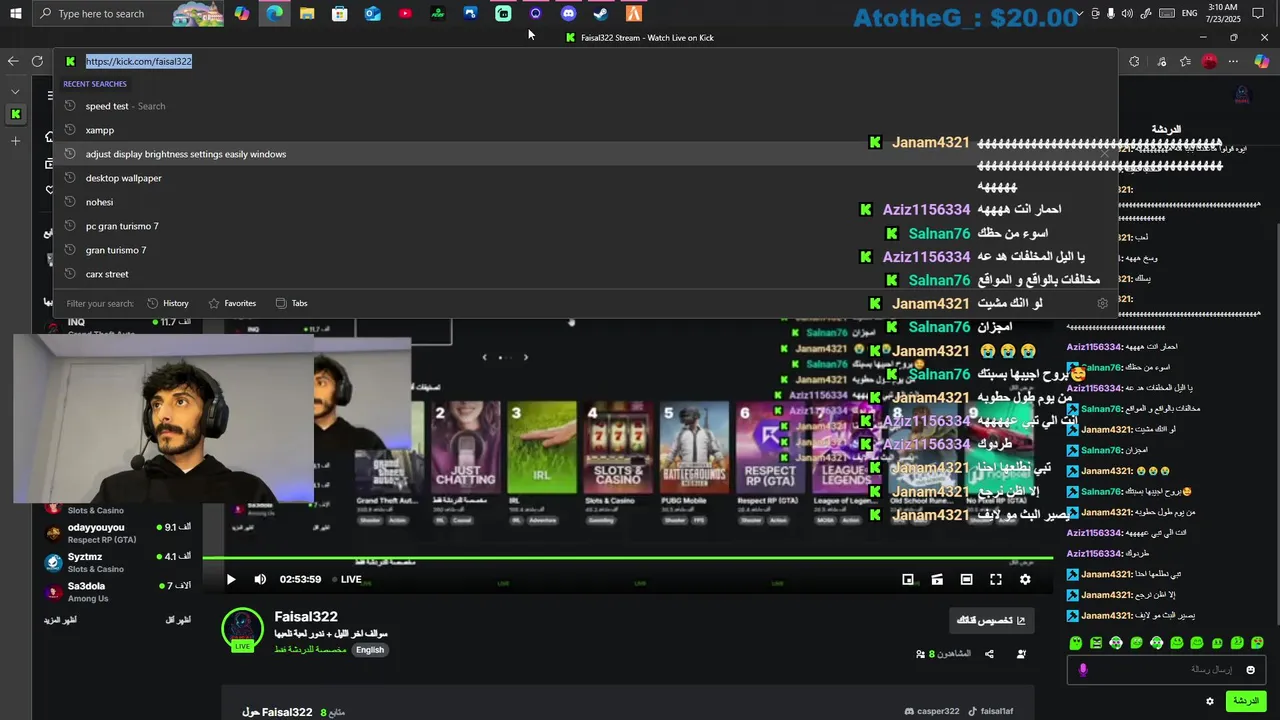Open Outlook from the taskbar
Image resolution: width=1280 pixels, height=720 pixels.
coord(372,13)
